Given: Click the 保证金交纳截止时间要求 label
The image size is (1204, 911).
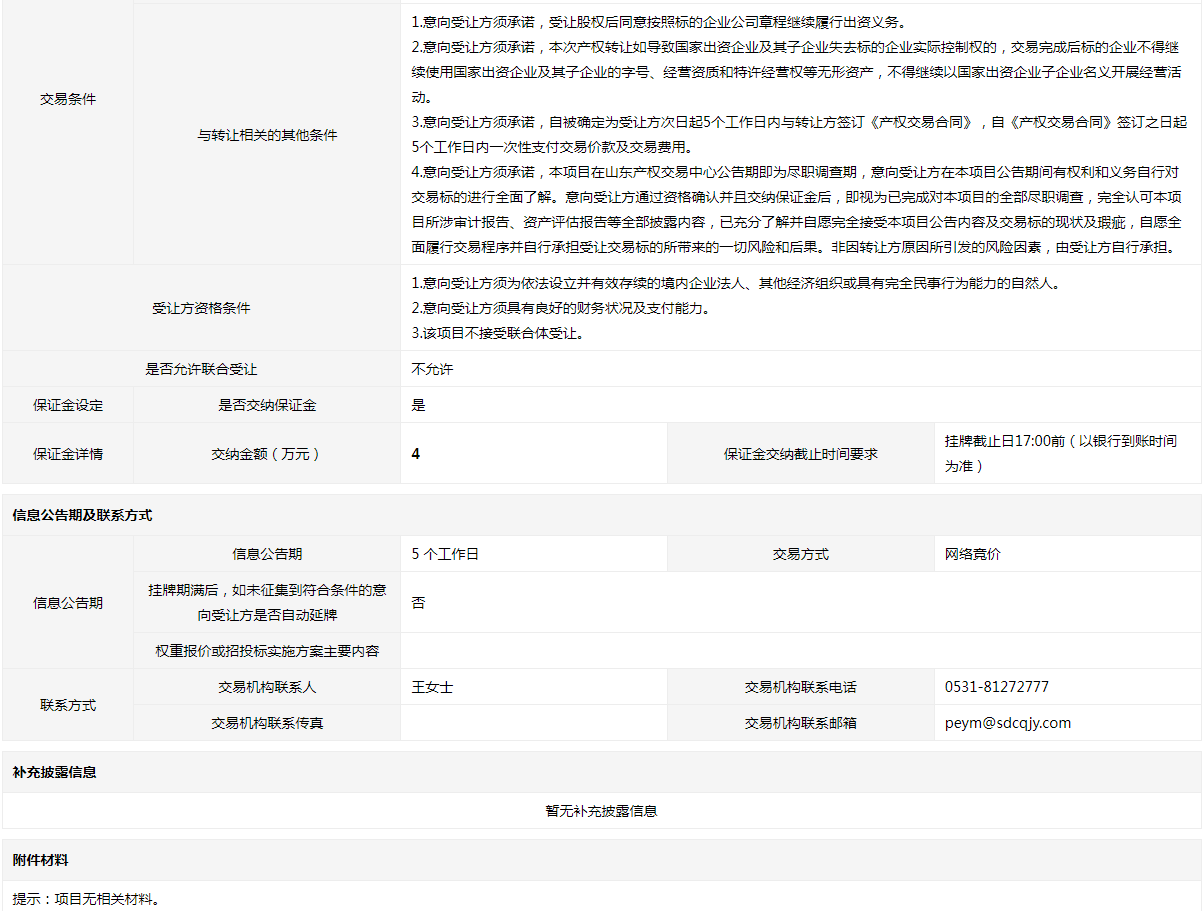Looking at the screenshot, I should 800,454.
